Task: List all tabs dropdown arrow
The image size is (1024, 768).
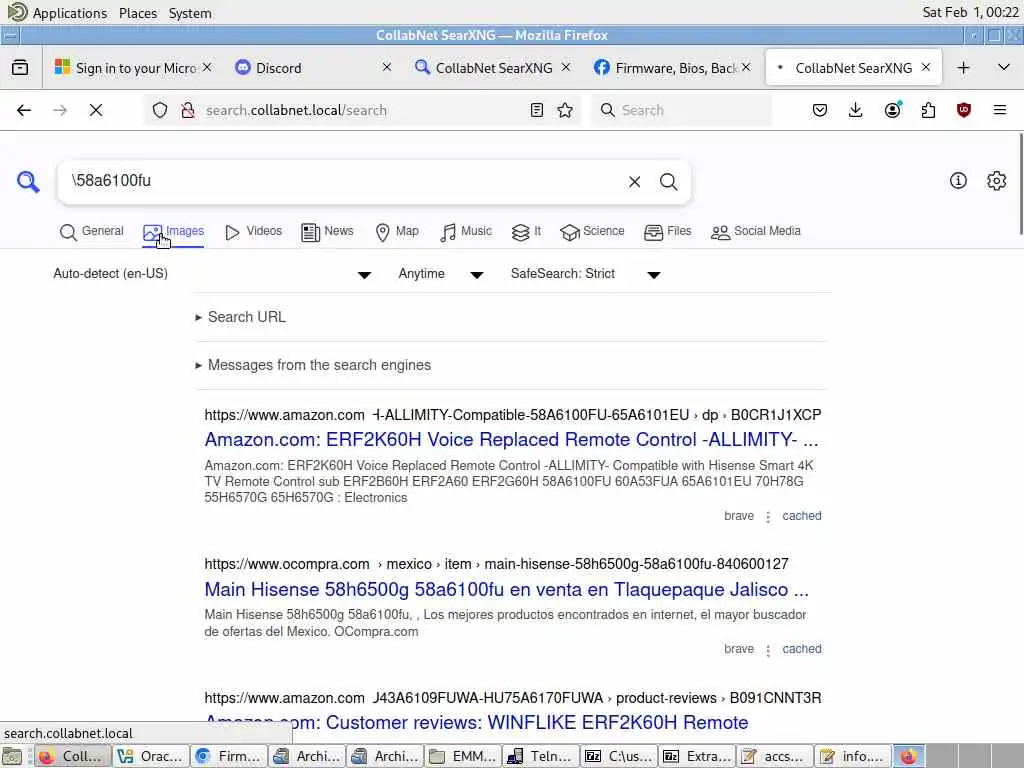Action: [x=1004, y=67]
